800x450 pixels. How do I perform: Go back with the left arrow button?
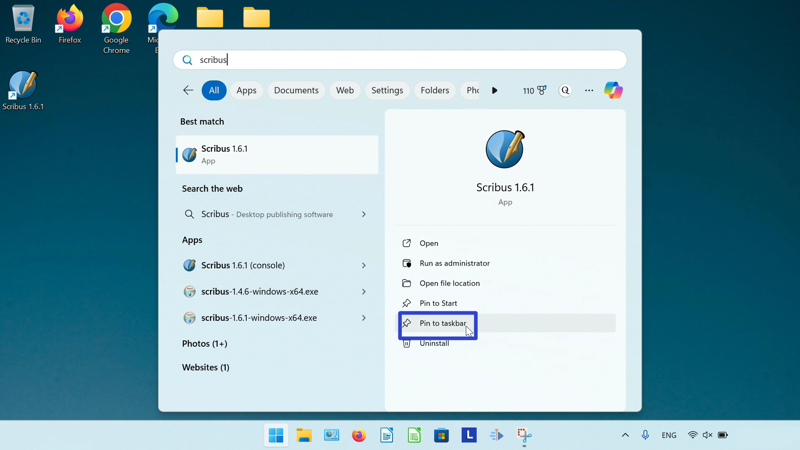click(188, 90)
